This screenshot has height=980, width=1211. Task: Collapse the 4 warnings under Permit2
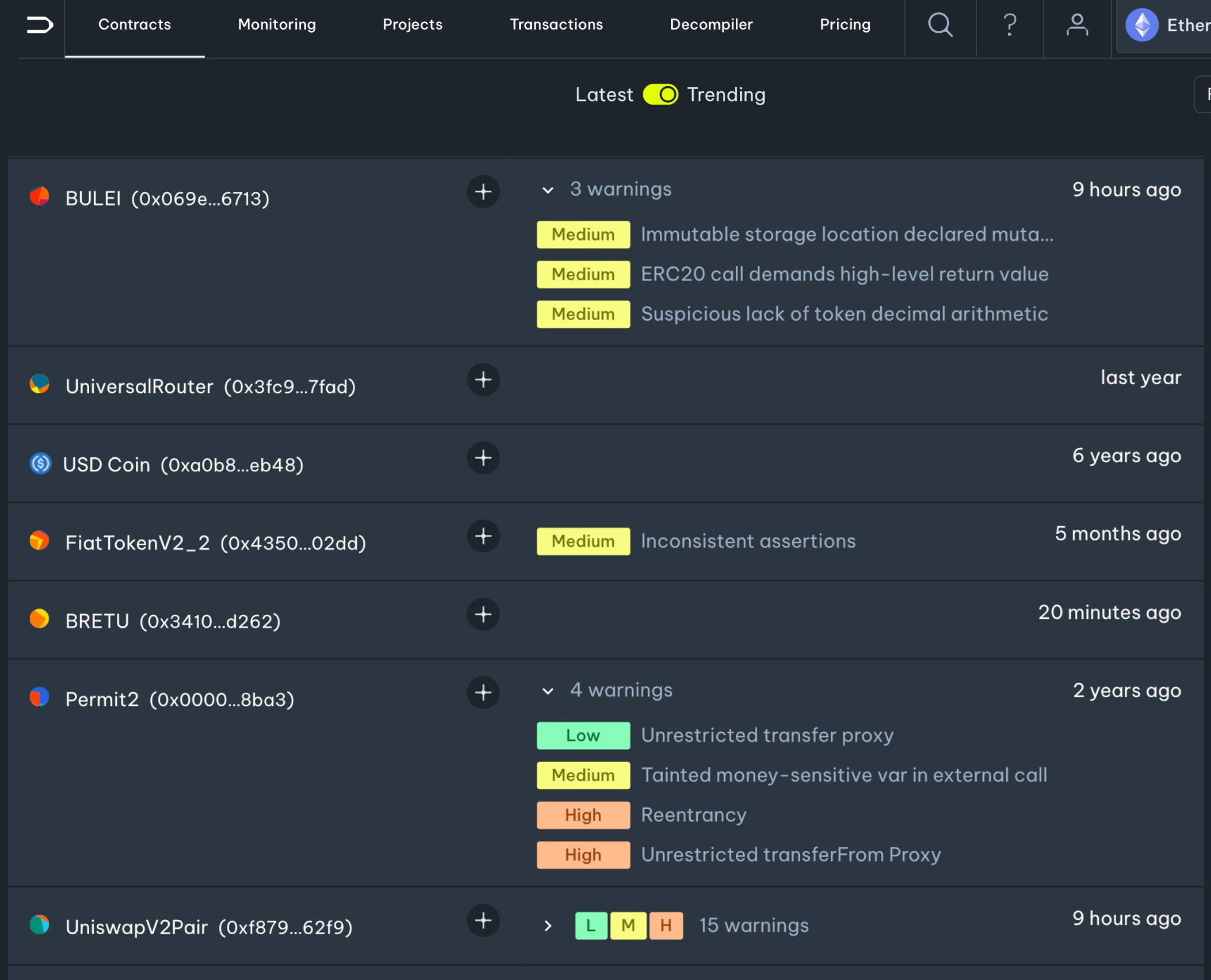click(x=547, y=691)
